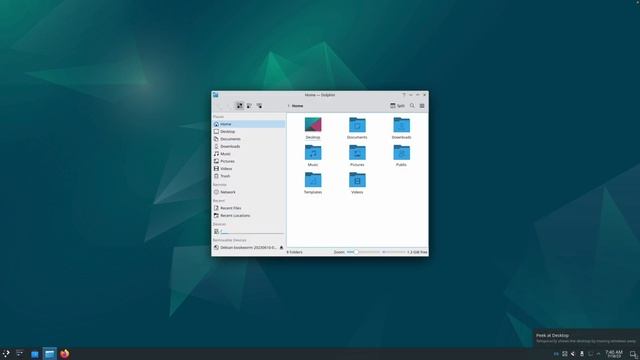Viewport: 640px width, 360px height.
Task: Select the Templates folder icon in file view
Action: pos(313,180)
